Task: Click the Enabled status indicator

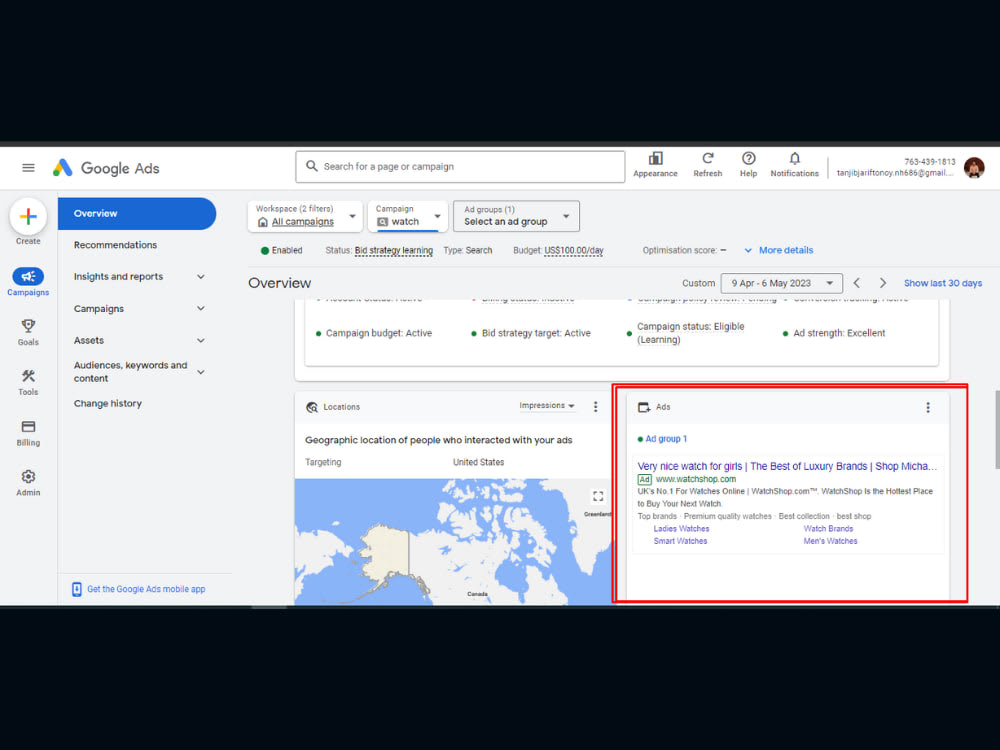Action: click(281, 250)
